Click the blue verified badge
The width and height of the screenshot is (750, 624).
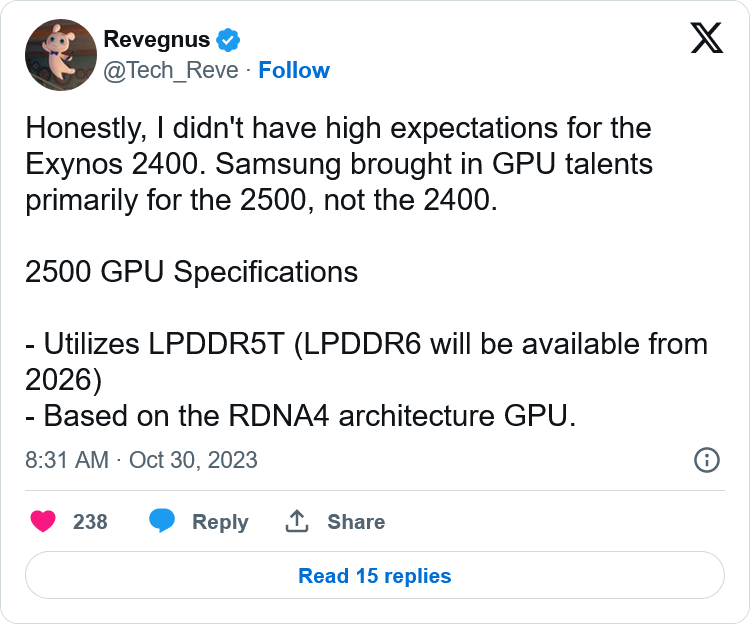[x=228, y=40]
